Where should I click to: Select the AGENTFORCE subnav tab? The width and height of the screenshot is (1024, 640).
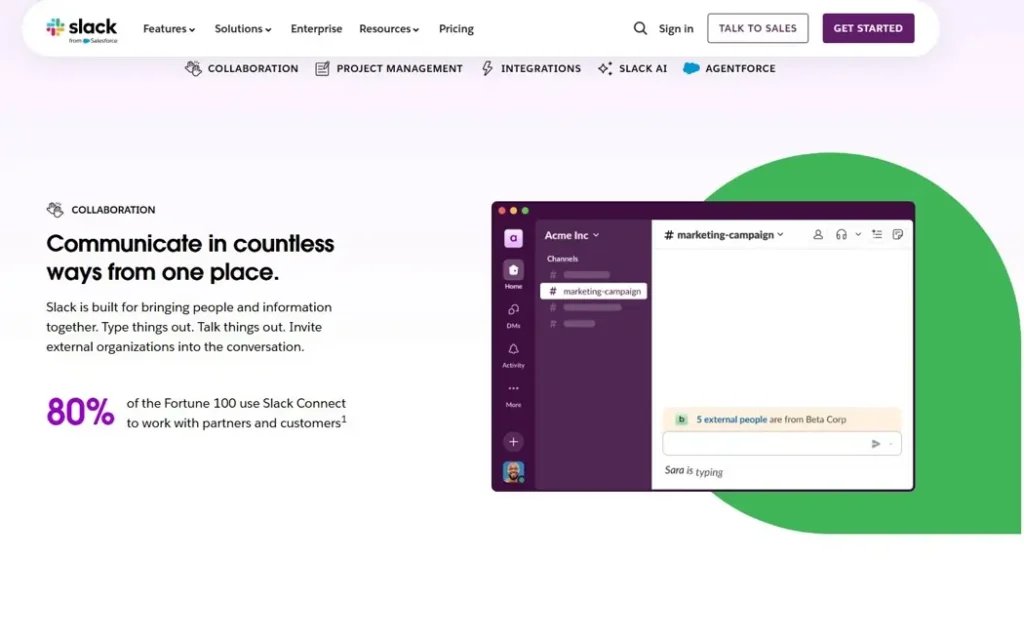[729, 68]
